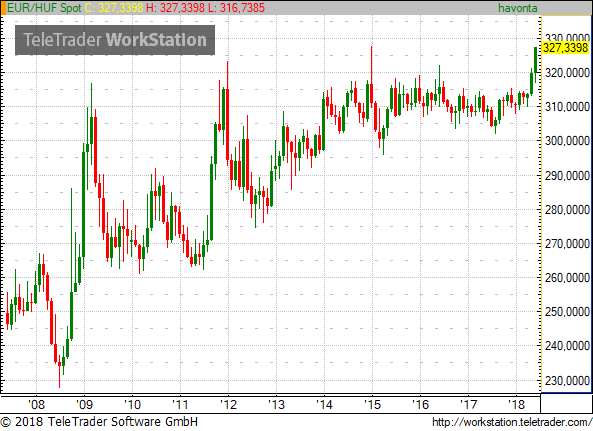
Task: Select the '08 marker on time axis
Action: tap(36, 405)
